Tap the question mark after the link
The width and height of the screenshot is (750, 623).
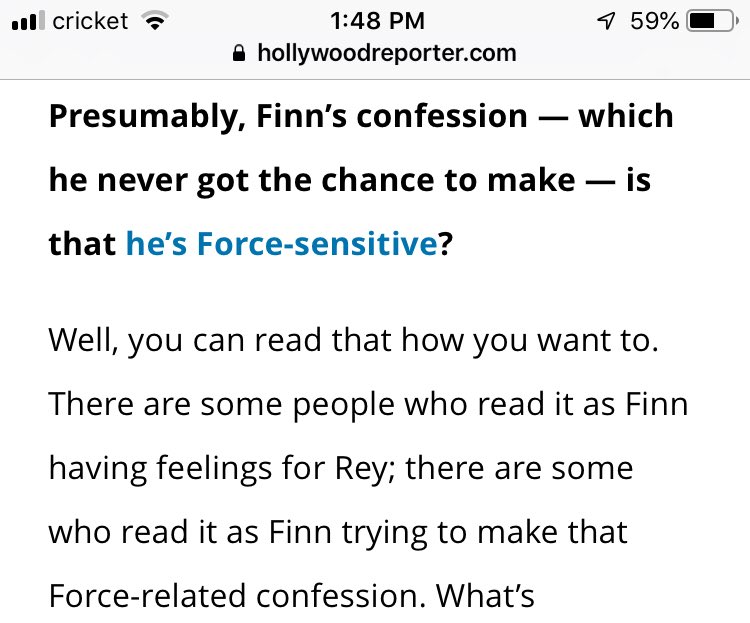(x=445, y=244)
